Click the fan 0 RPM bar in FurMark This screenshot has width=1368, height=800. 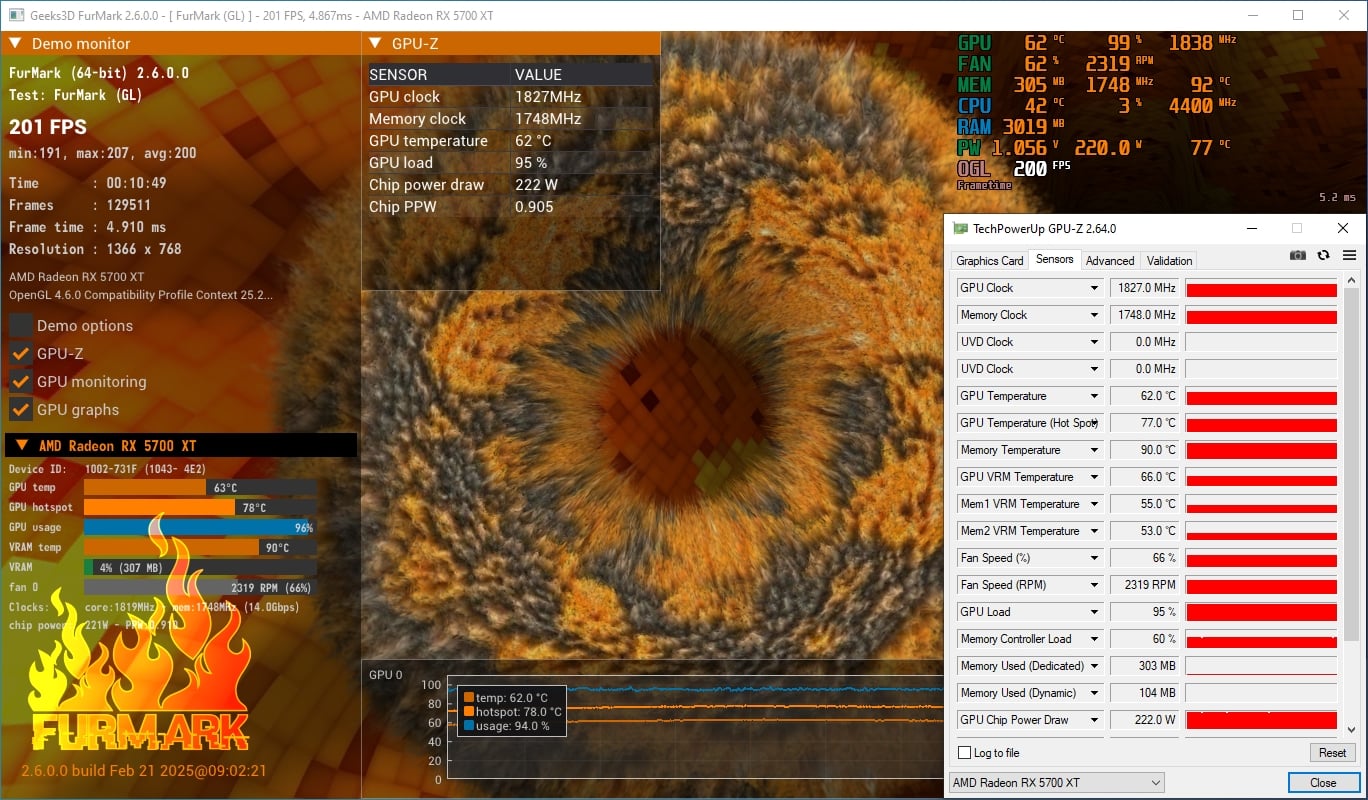[200, 587]
